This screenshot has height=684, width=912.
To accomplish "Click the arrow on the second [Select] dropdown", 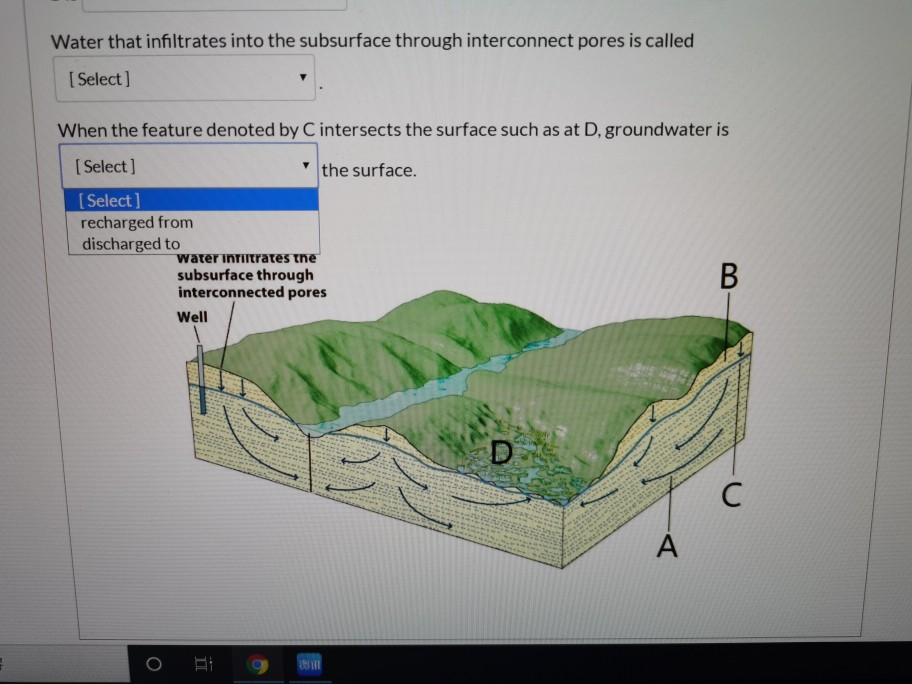I will pyautogui.click(x=305, y=166).
